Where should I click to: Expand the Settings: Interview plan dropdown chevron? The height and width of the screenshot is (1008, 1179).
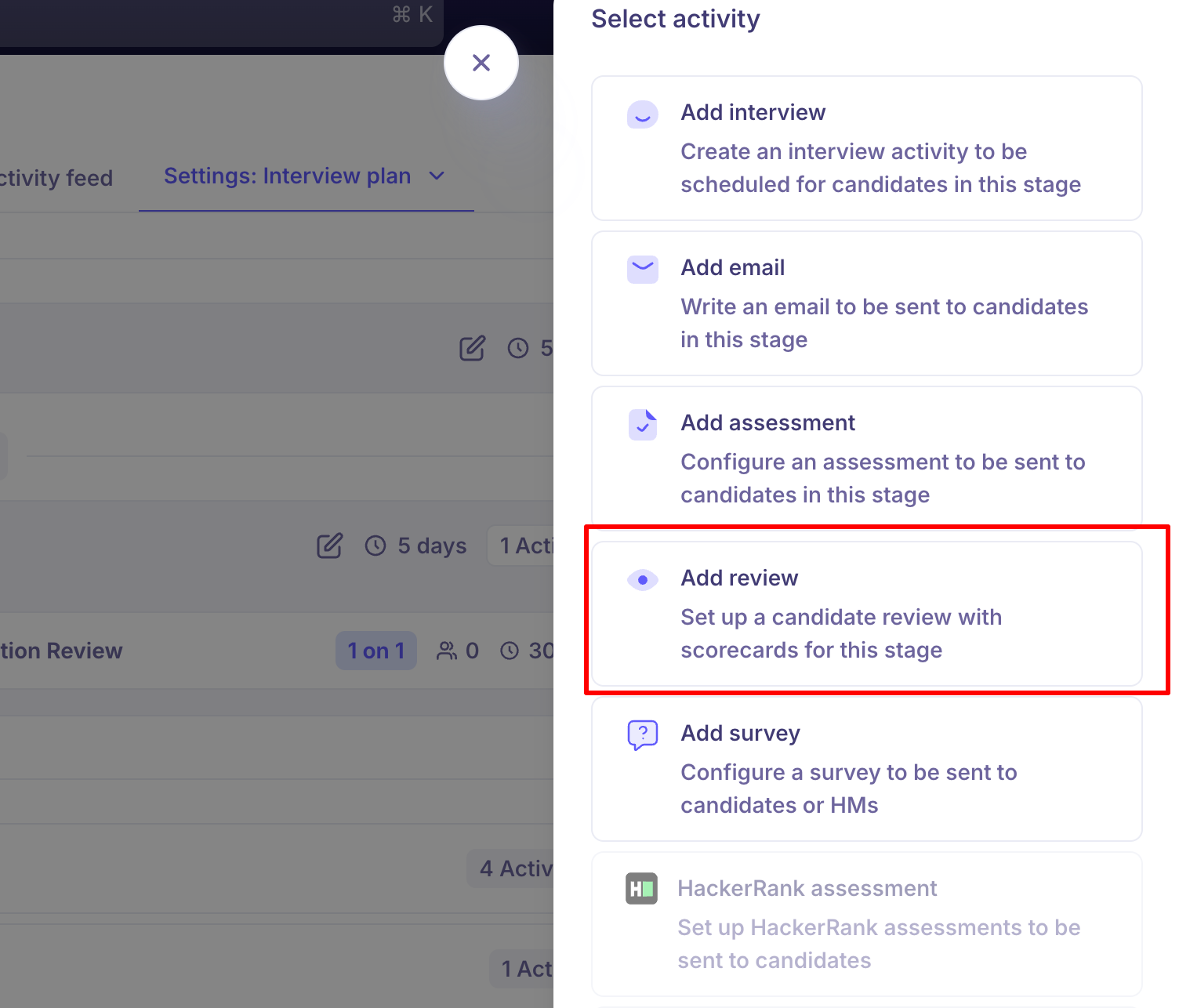point(437,176)
